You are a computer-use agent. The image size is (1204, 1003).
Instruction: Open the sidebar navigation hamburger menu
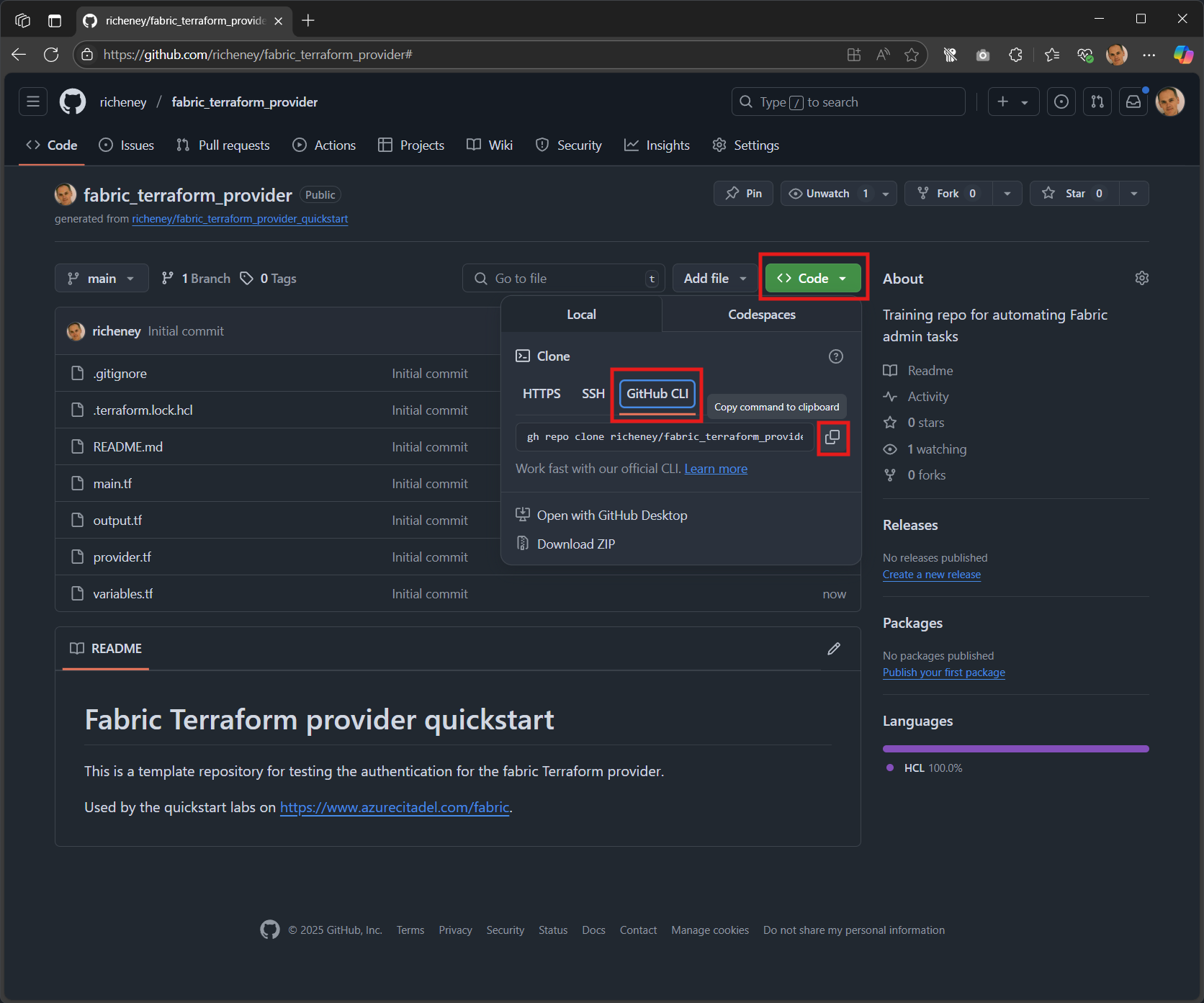[x=32, y=102]
